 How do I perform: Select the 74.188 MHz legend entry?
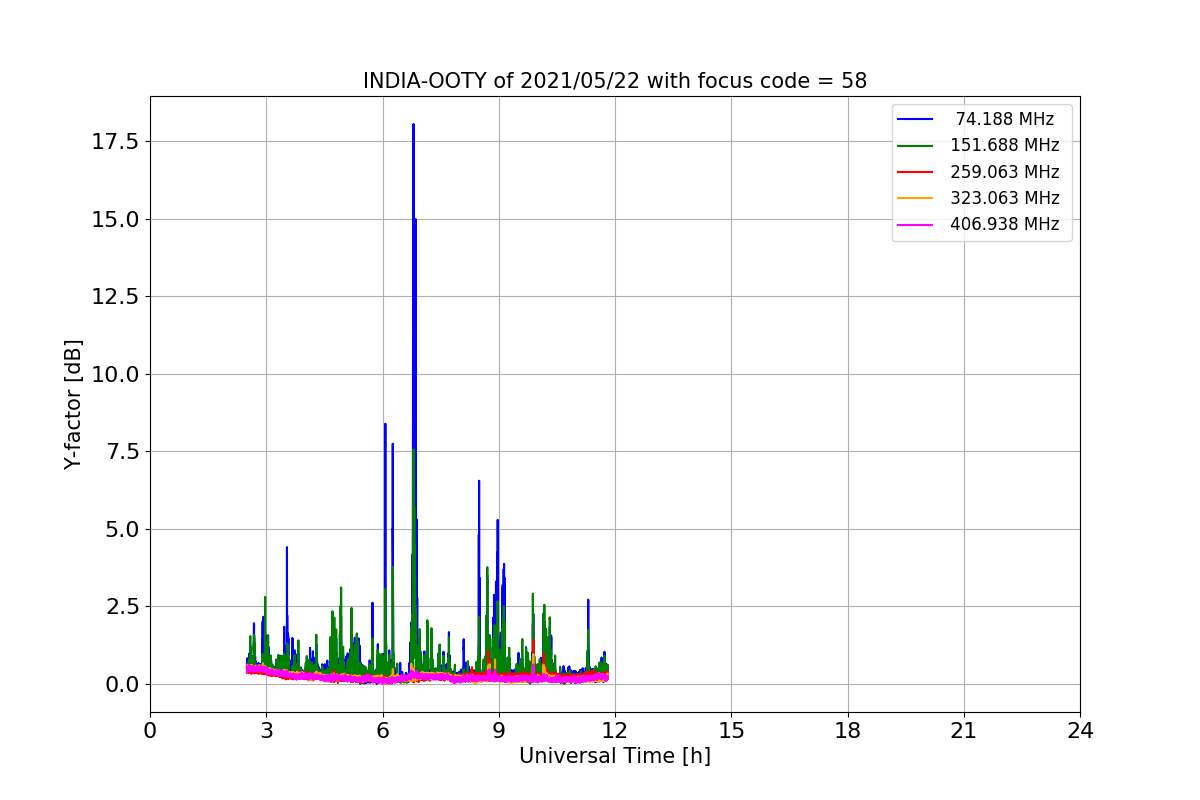(x=980, y=119)
